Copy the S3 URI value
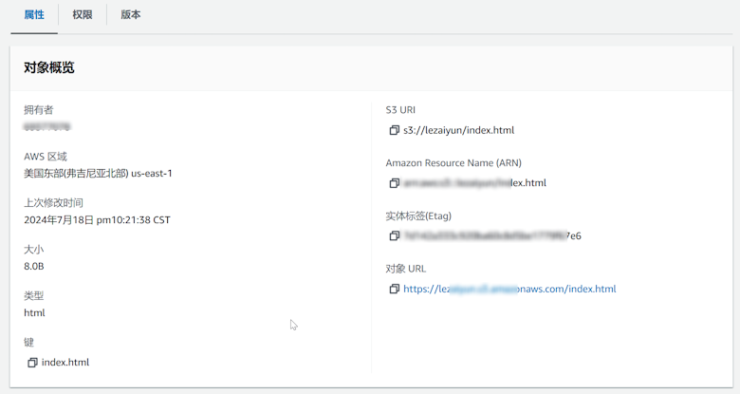 394,130
